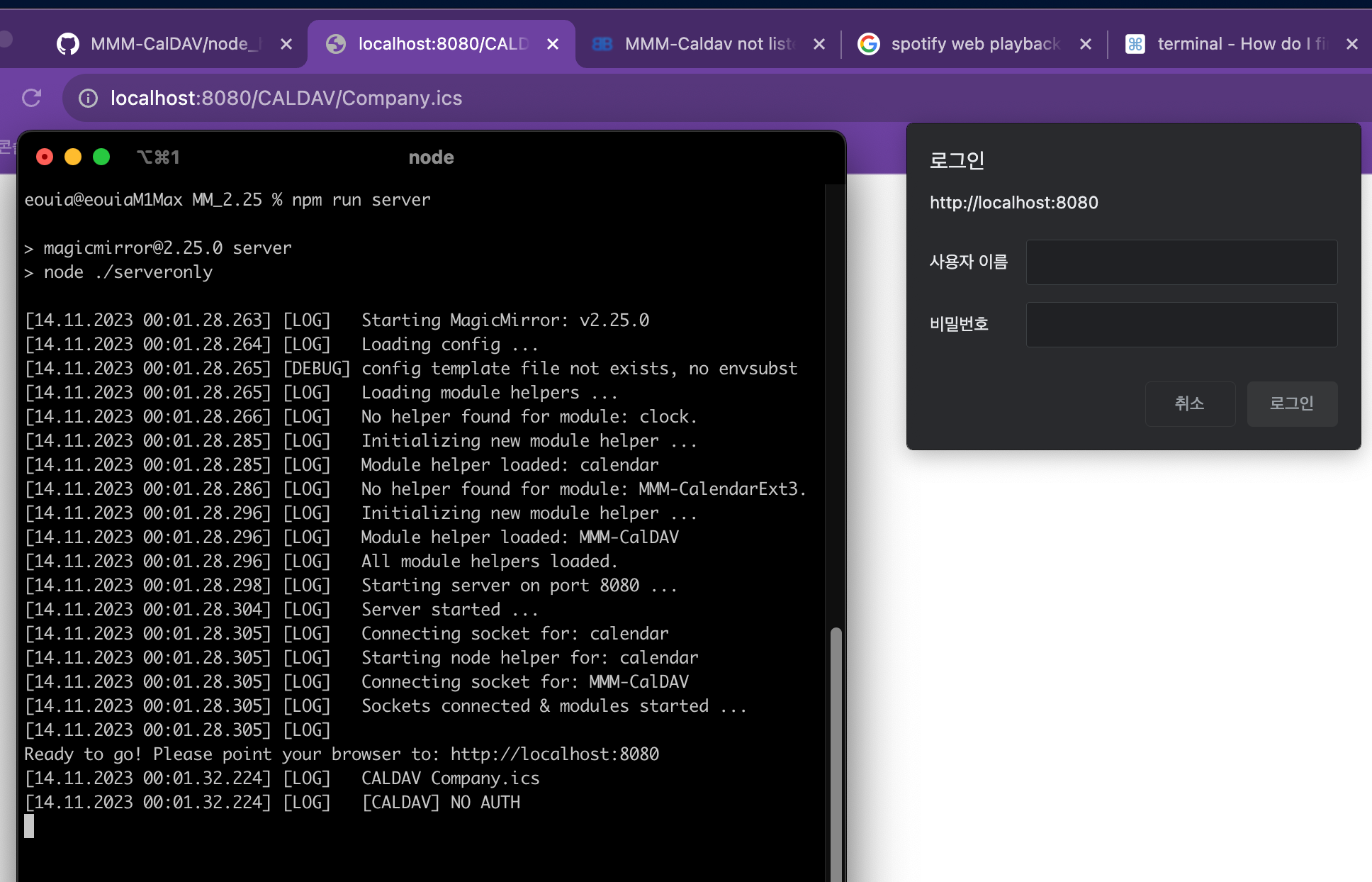The height and width of the screenshot is (882, 1372).
Task: Close the spotify web playback tab
Action: pyautogui.click(x=1086, y=44)
